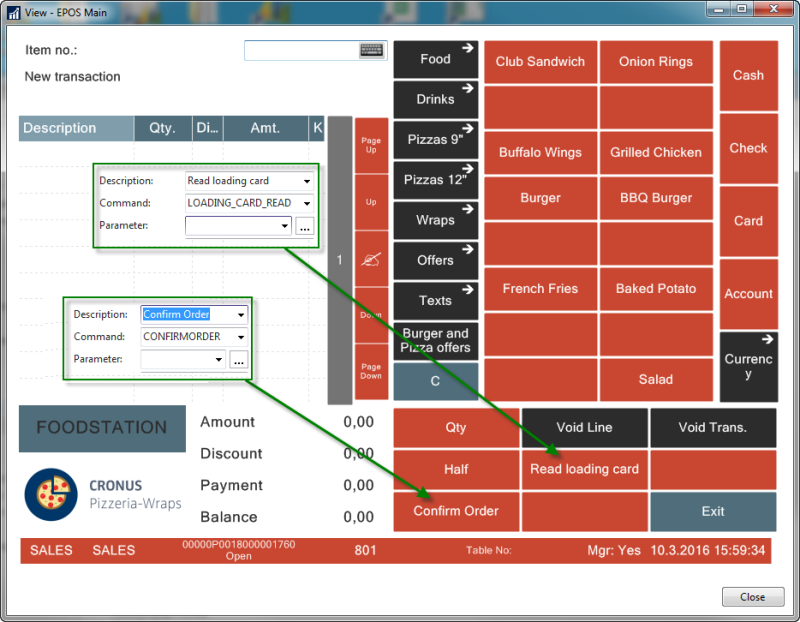This screenshot has width=800, height=622.
Task: Click the Page Up button
Action: (371, 145)
